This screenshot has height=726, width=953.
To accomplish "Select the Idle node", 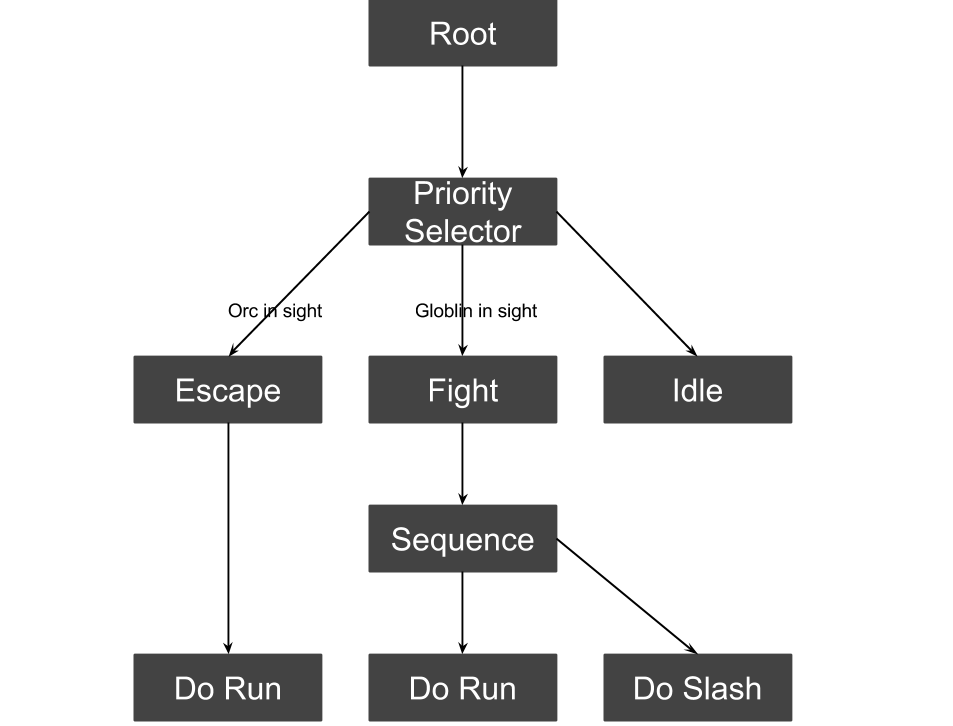I will coord(697,389).
